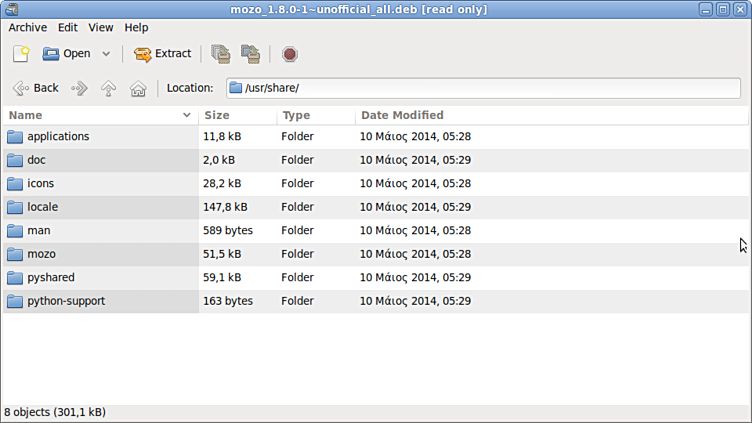Click the Open archive button

66,54
